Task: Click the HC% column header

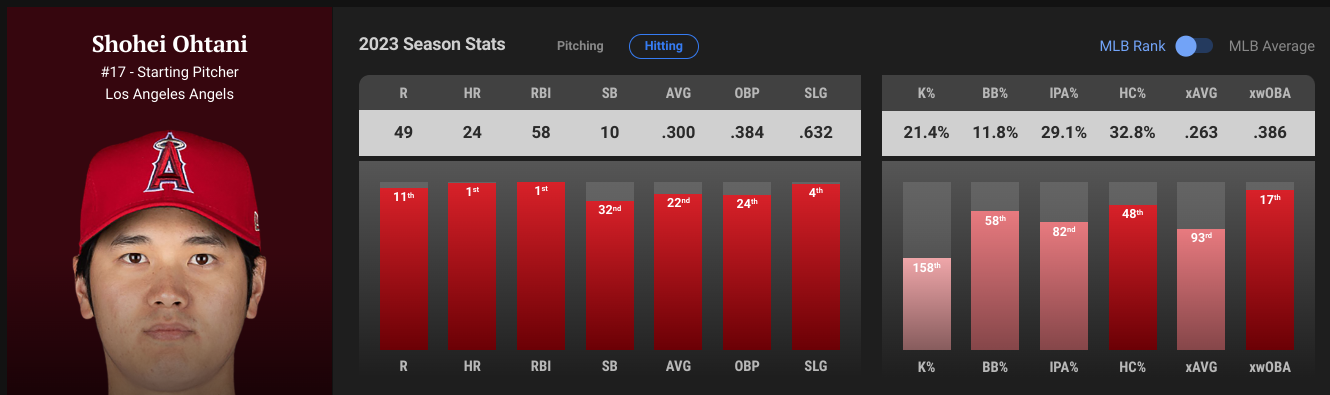Action: (1132, 92)
